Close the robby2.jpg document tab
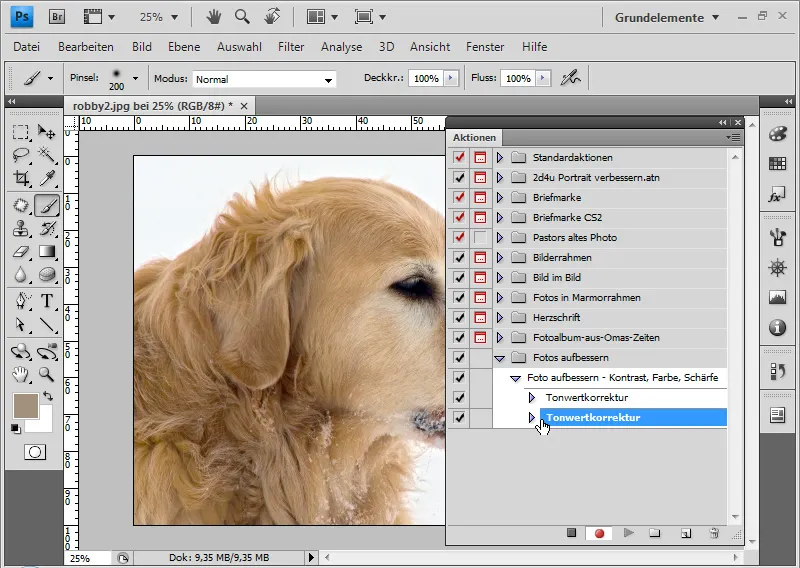 244,106
